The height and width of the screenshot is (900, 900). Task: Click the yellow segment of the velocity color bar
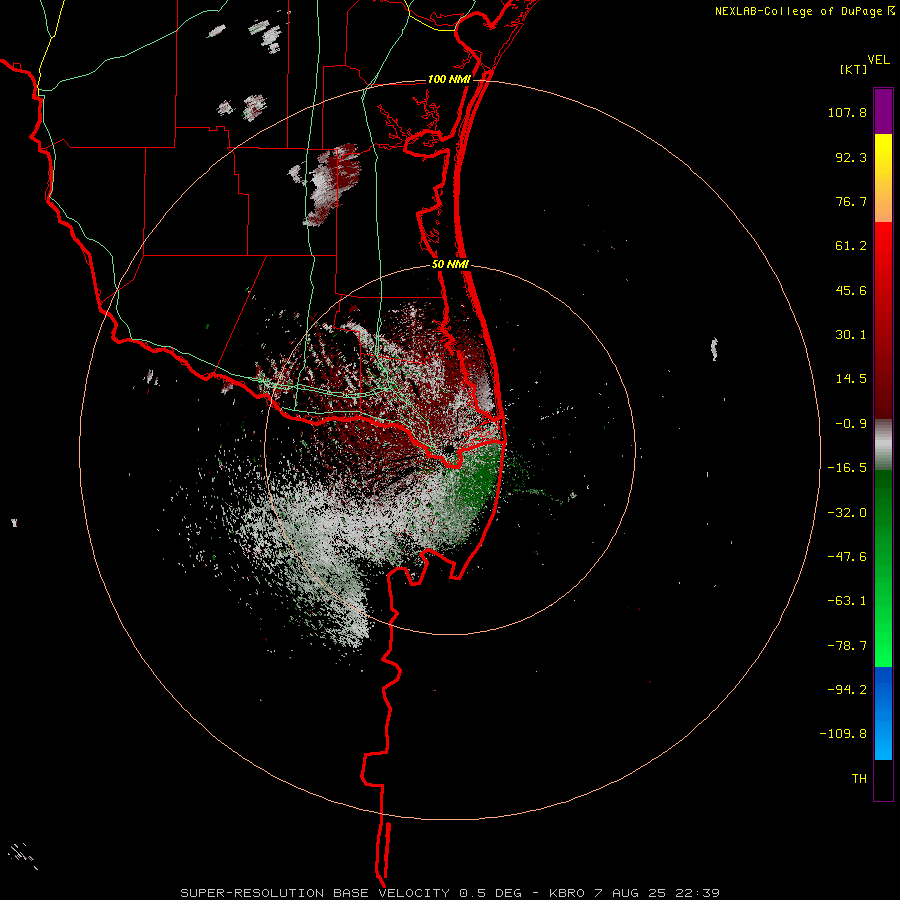[883, 178]
